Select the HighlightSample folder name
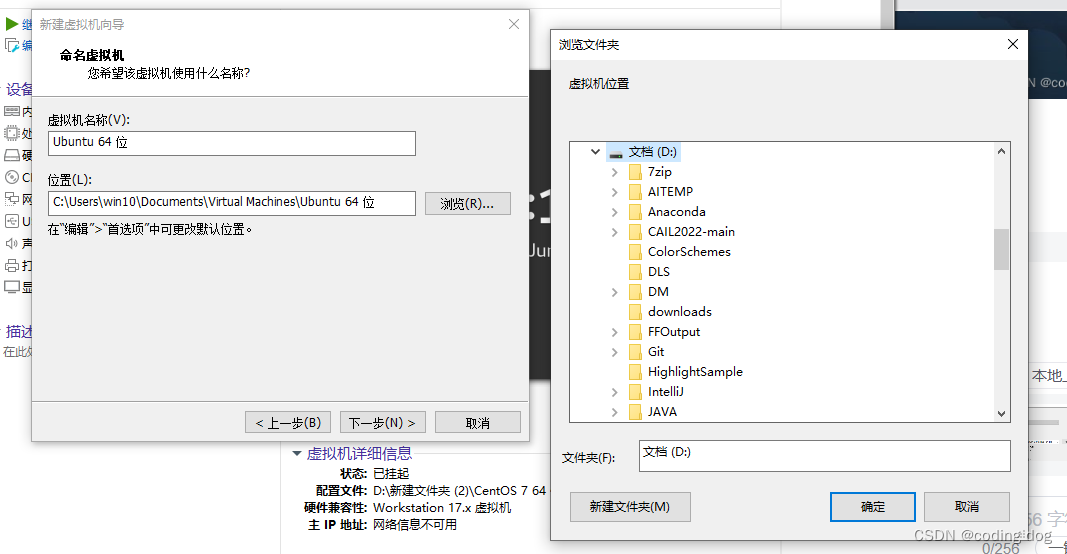The image size is (1067, 554). tap(695, 372)
